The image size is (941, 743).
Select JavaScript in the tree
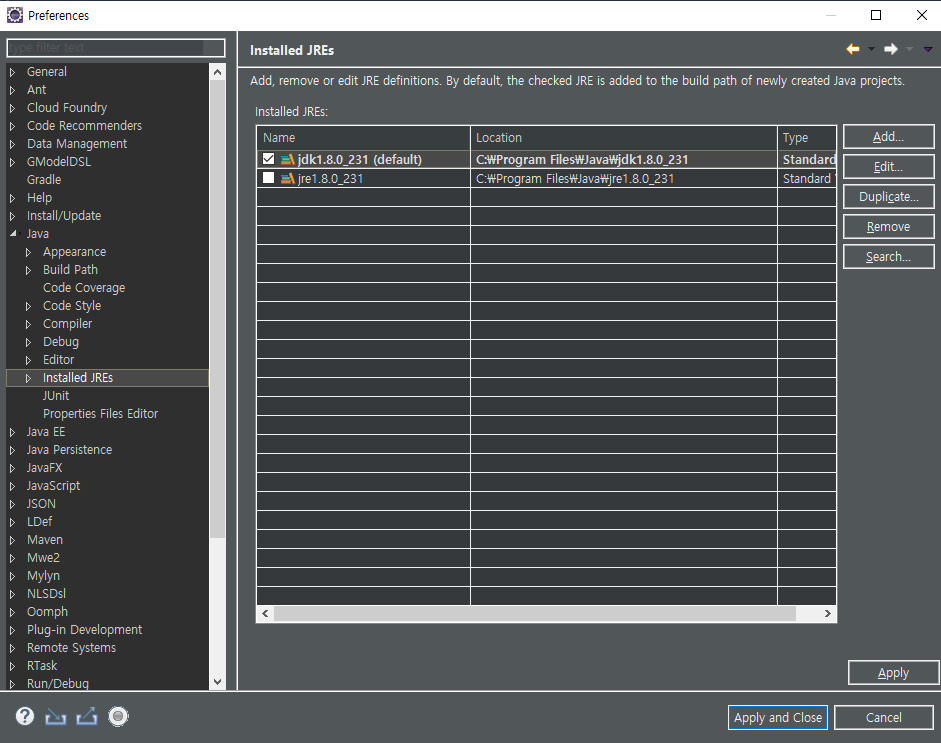click(x=53, y=486)
